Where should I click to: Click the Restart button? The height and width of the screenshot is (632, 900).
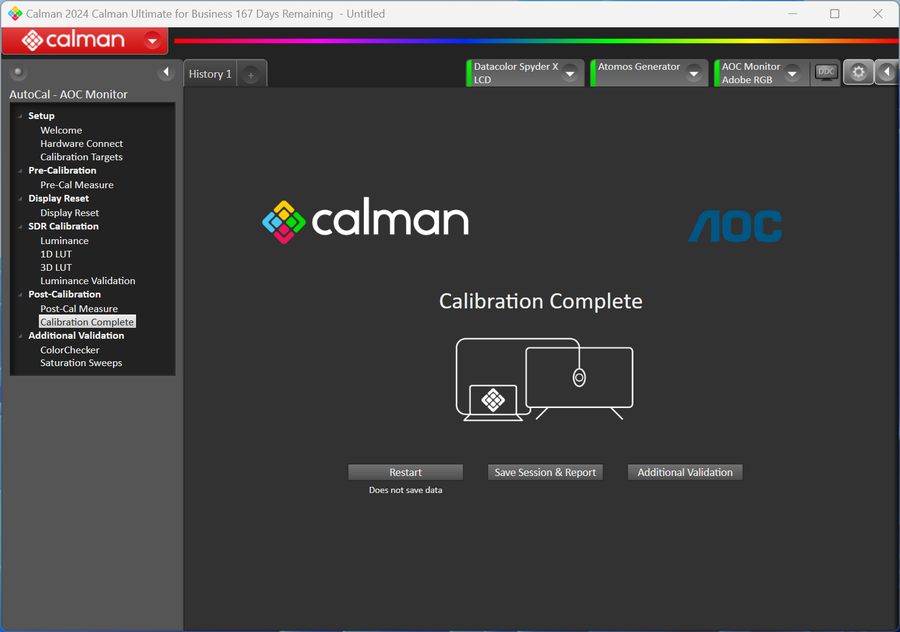(405, 472)
